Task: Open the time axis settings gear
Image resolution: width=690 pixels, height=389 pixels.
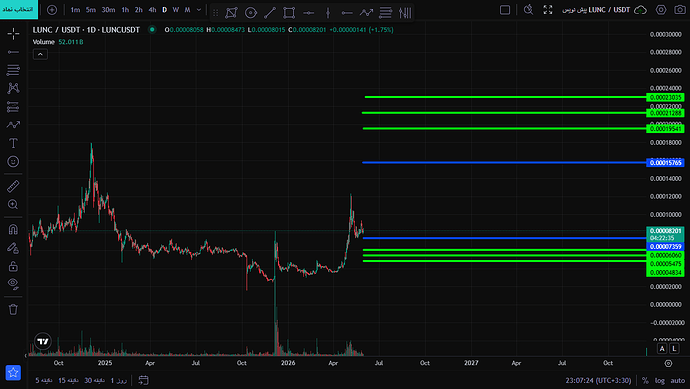Action: [668, 363]
